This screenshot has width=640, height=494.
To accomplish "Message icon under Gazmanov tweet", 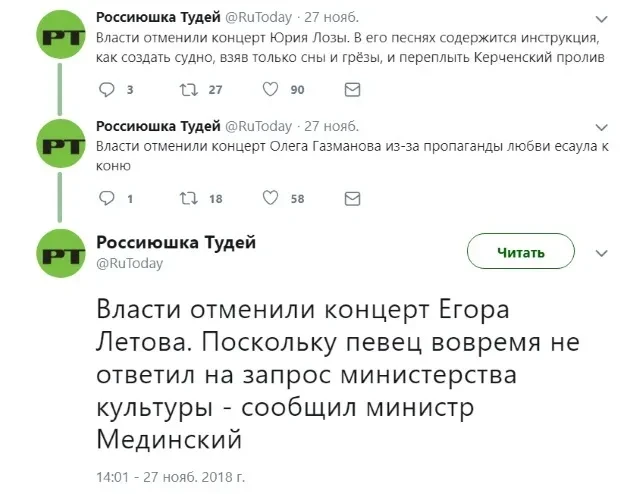I will (352, 198).
